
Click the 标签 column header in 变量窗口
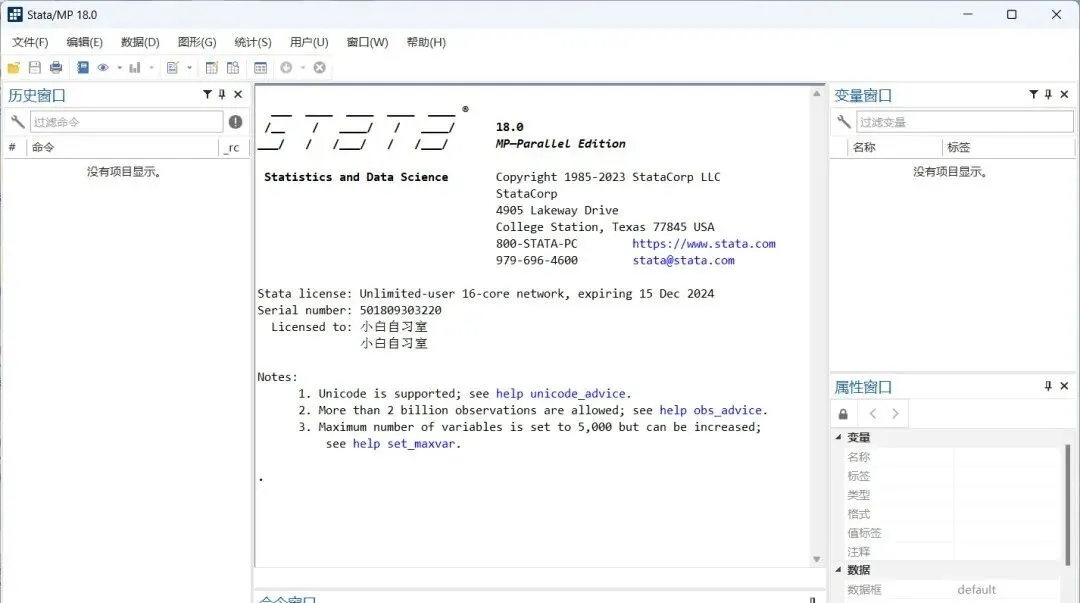[x=1008, y=147]
